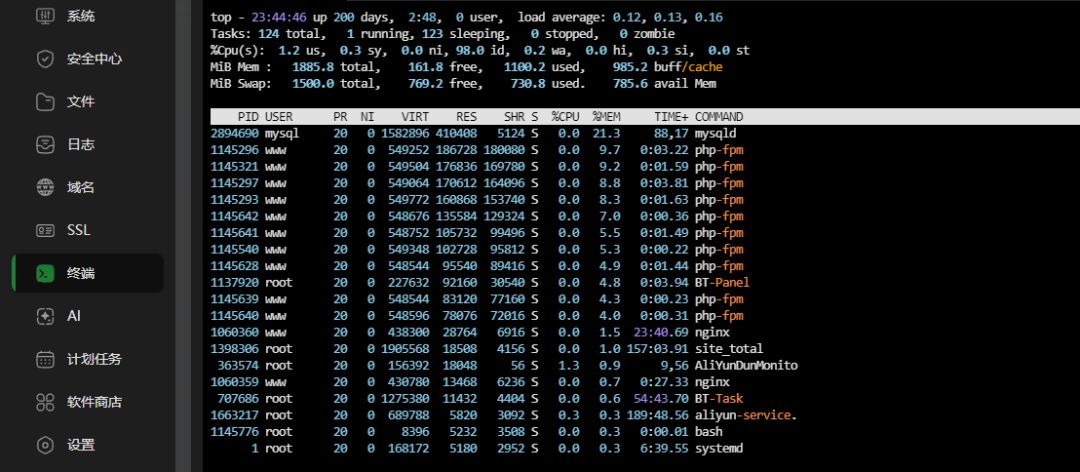
Task: Click nginx command with PID 1060359
Action: click(712, 382)
